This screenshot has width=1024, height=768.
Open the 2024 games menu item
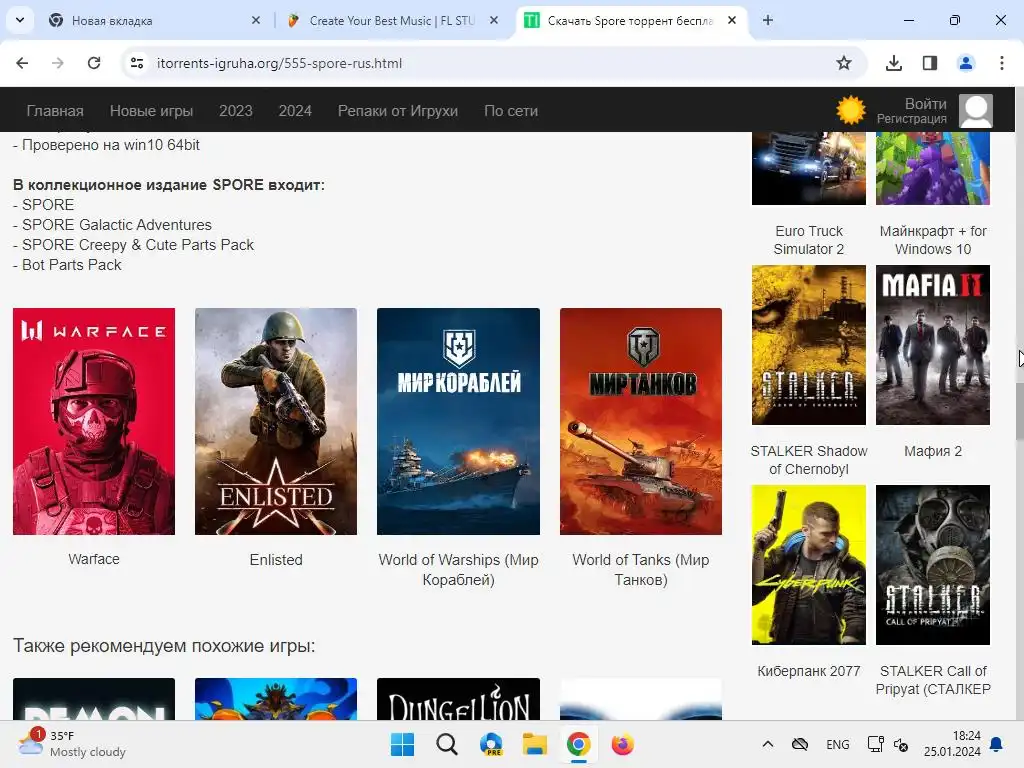(x=295, y=111)
